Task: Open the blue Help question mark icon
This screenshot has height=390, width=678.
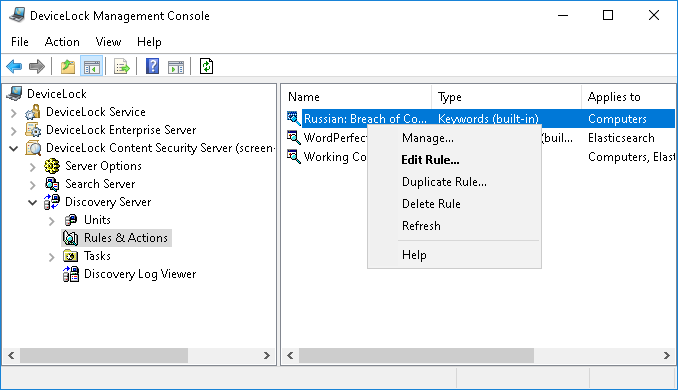Action: pyautogui.click(x=152, y=67)
